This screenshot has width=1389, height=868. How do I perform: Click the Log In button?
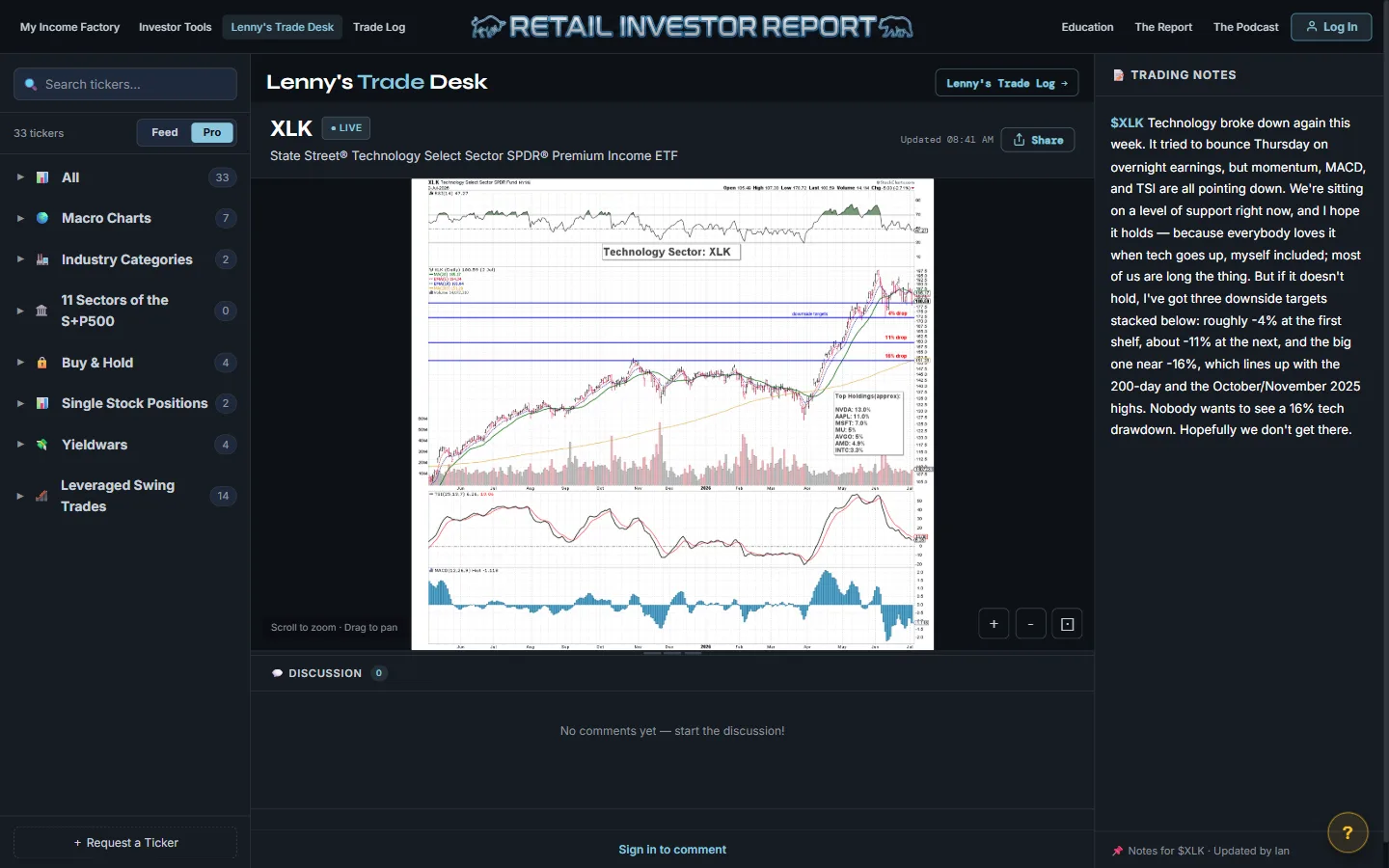click(1331, 27)
